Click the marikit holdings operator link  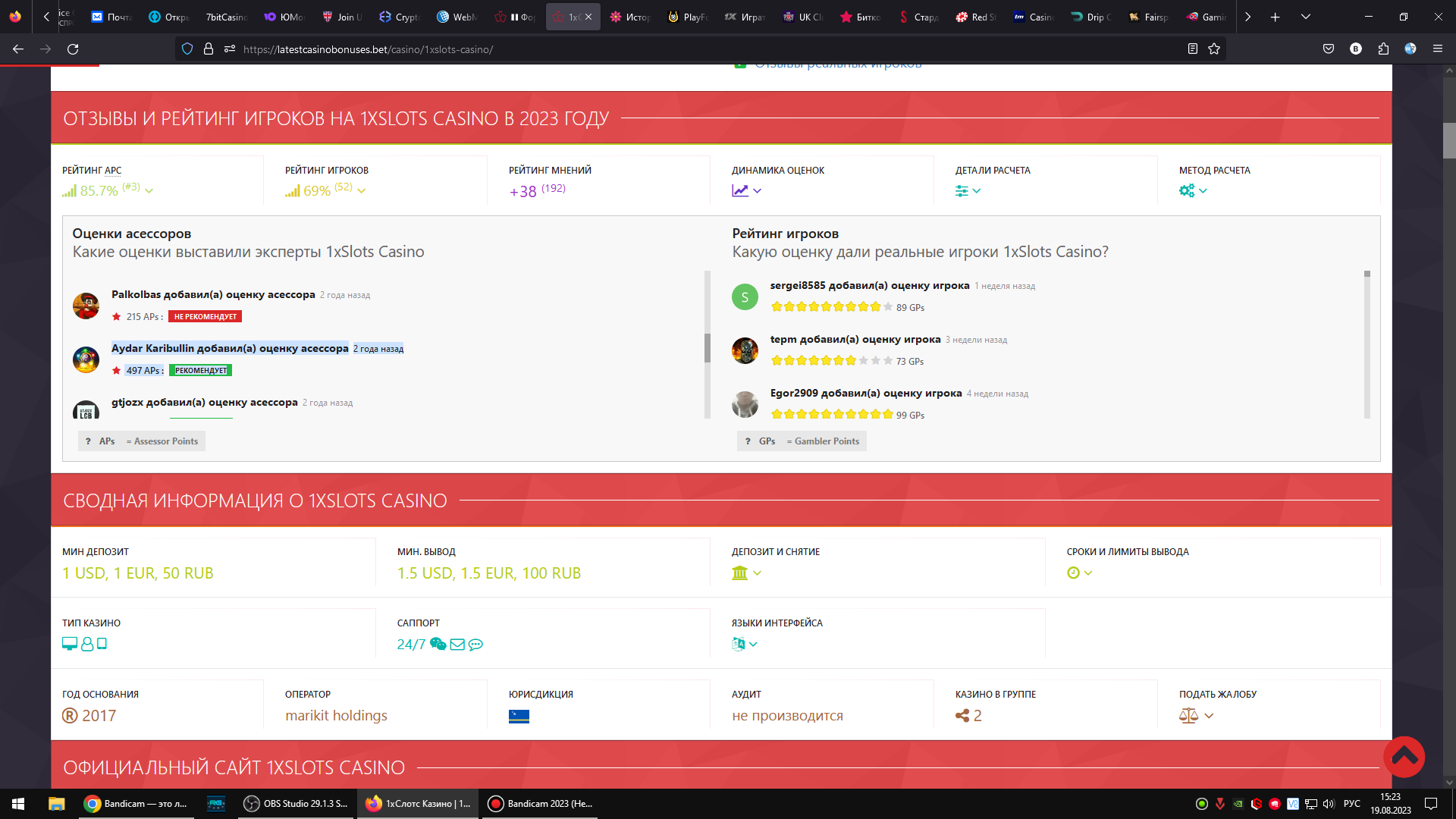point(336,716)
